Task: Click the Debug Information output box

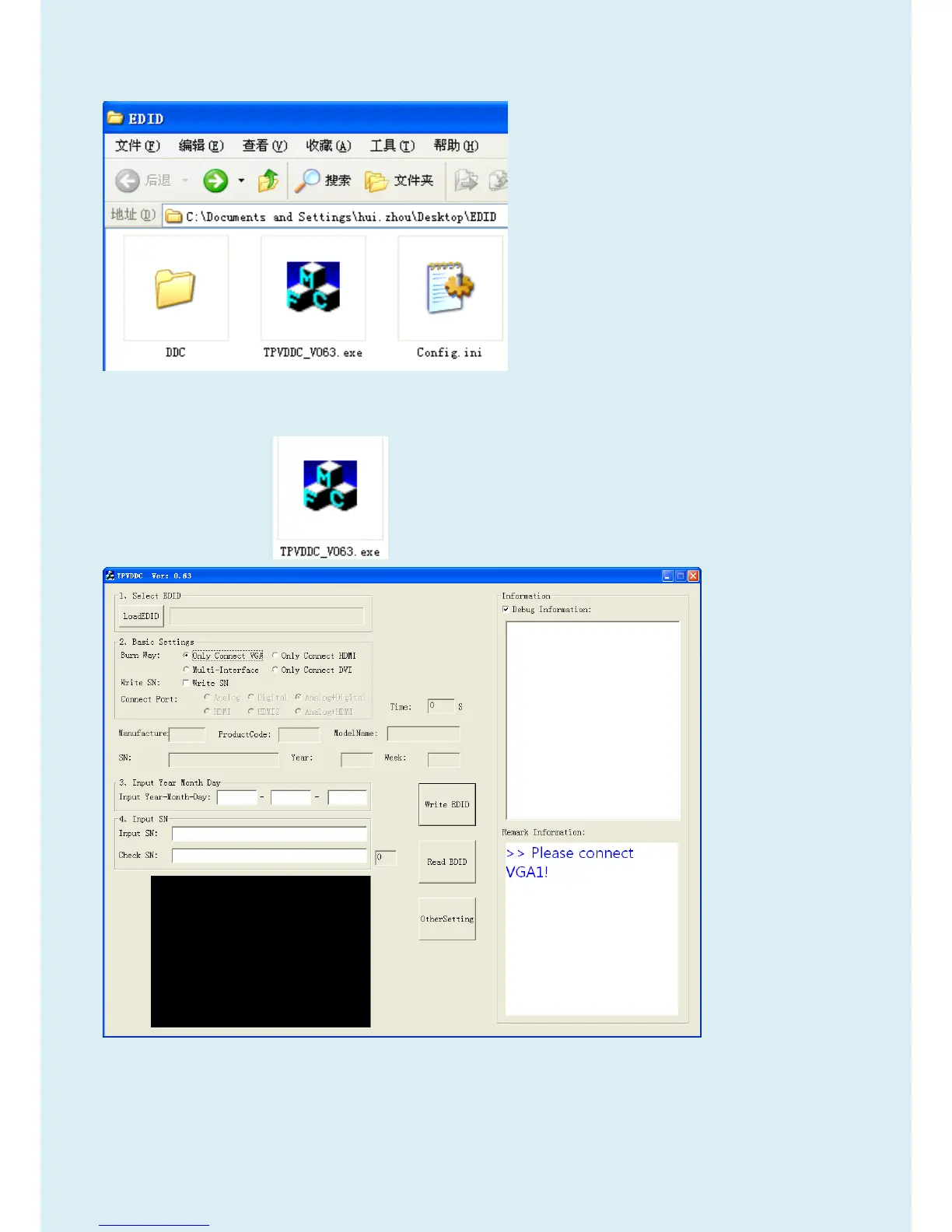Action: [x=593, y=720]
